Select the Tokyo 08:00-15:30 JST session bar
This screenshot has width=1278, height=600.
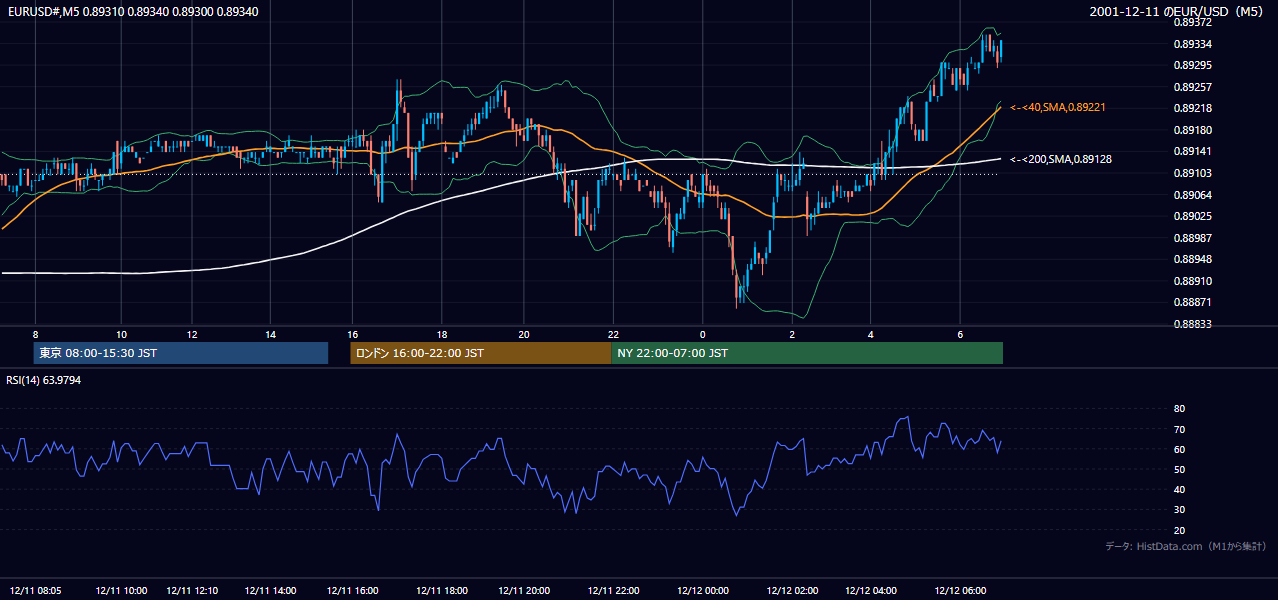click(x=181, y=353)
